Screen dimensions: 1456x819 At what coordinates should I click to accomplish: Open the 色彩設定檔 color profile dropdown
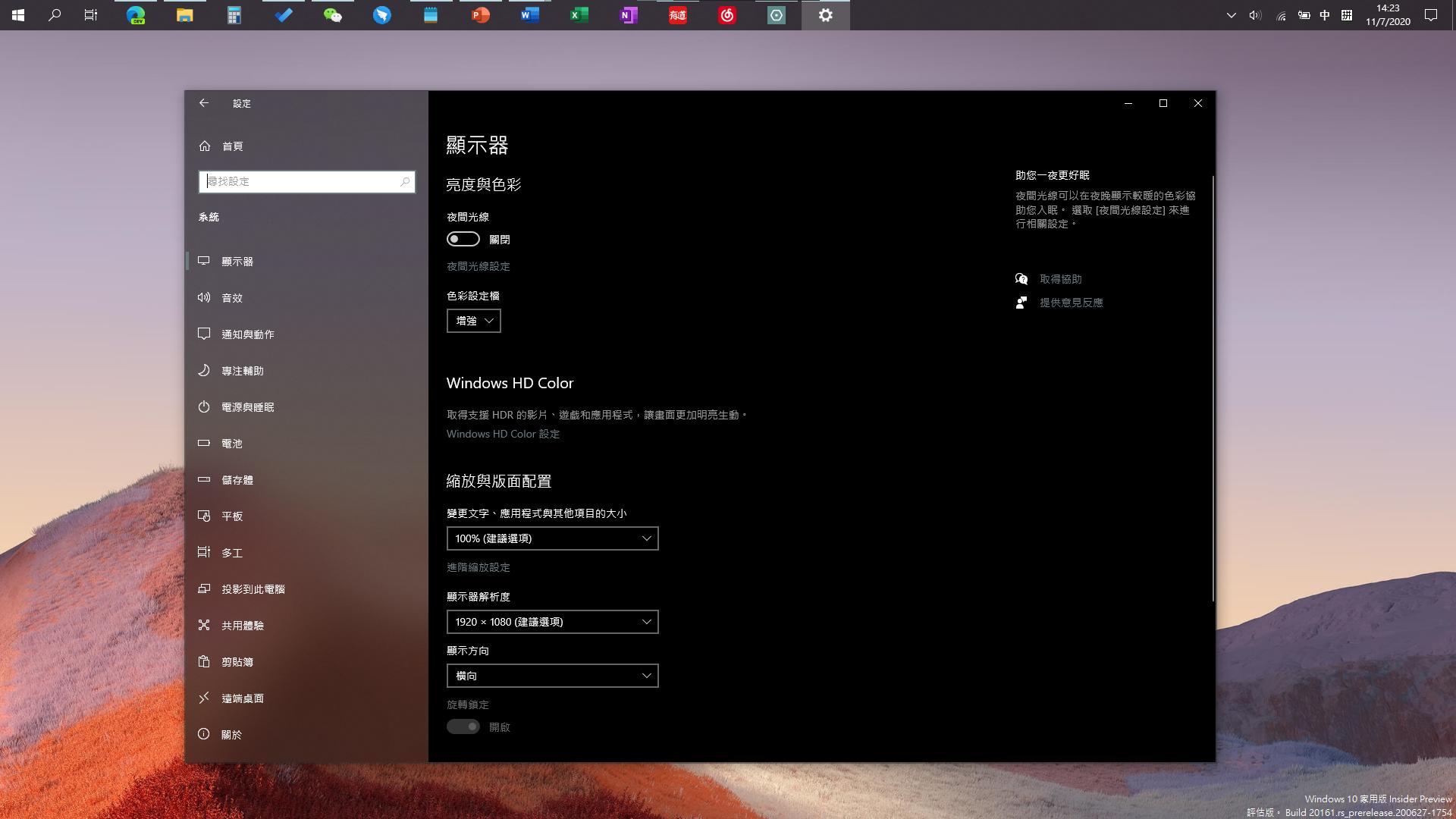[x=473, y=320]
